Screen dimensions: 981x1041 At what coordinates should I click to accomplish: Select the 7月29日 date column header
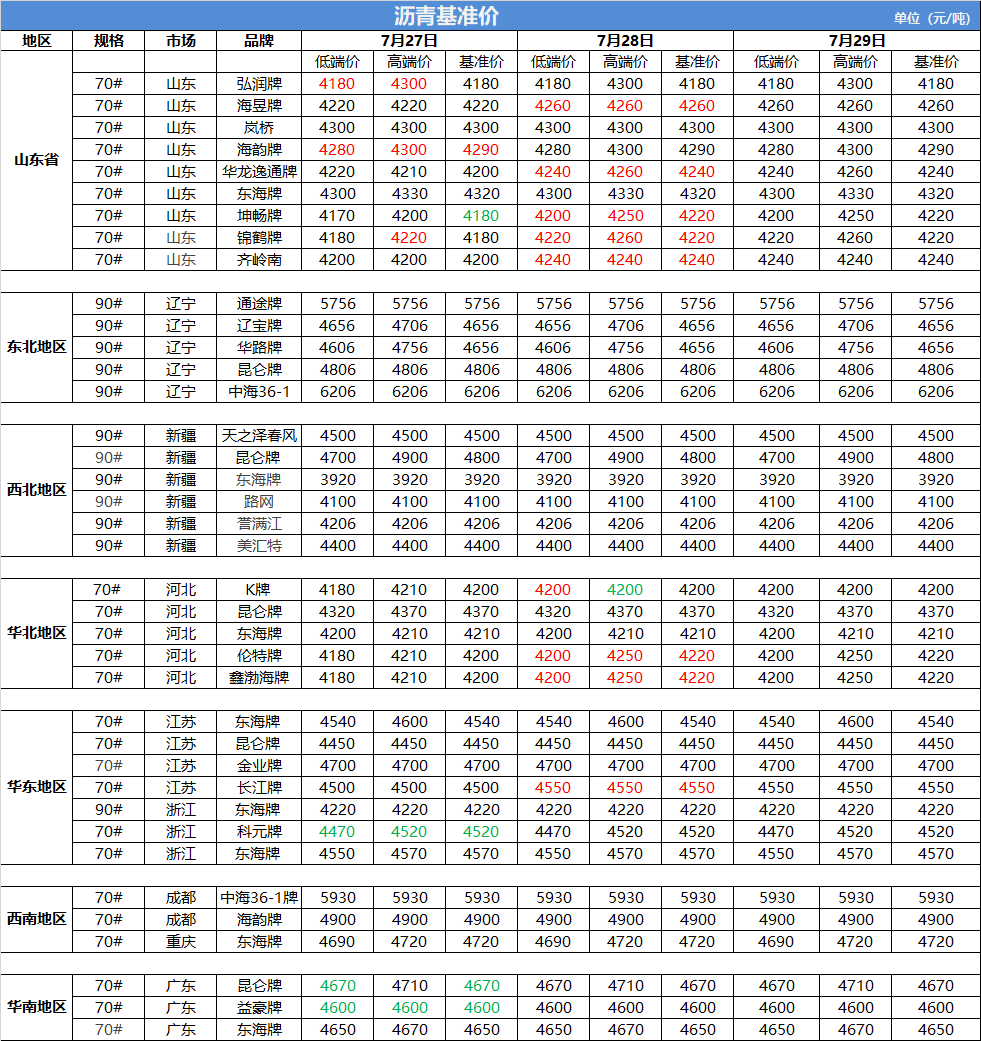pyautogui.click(x=857, y=41)
